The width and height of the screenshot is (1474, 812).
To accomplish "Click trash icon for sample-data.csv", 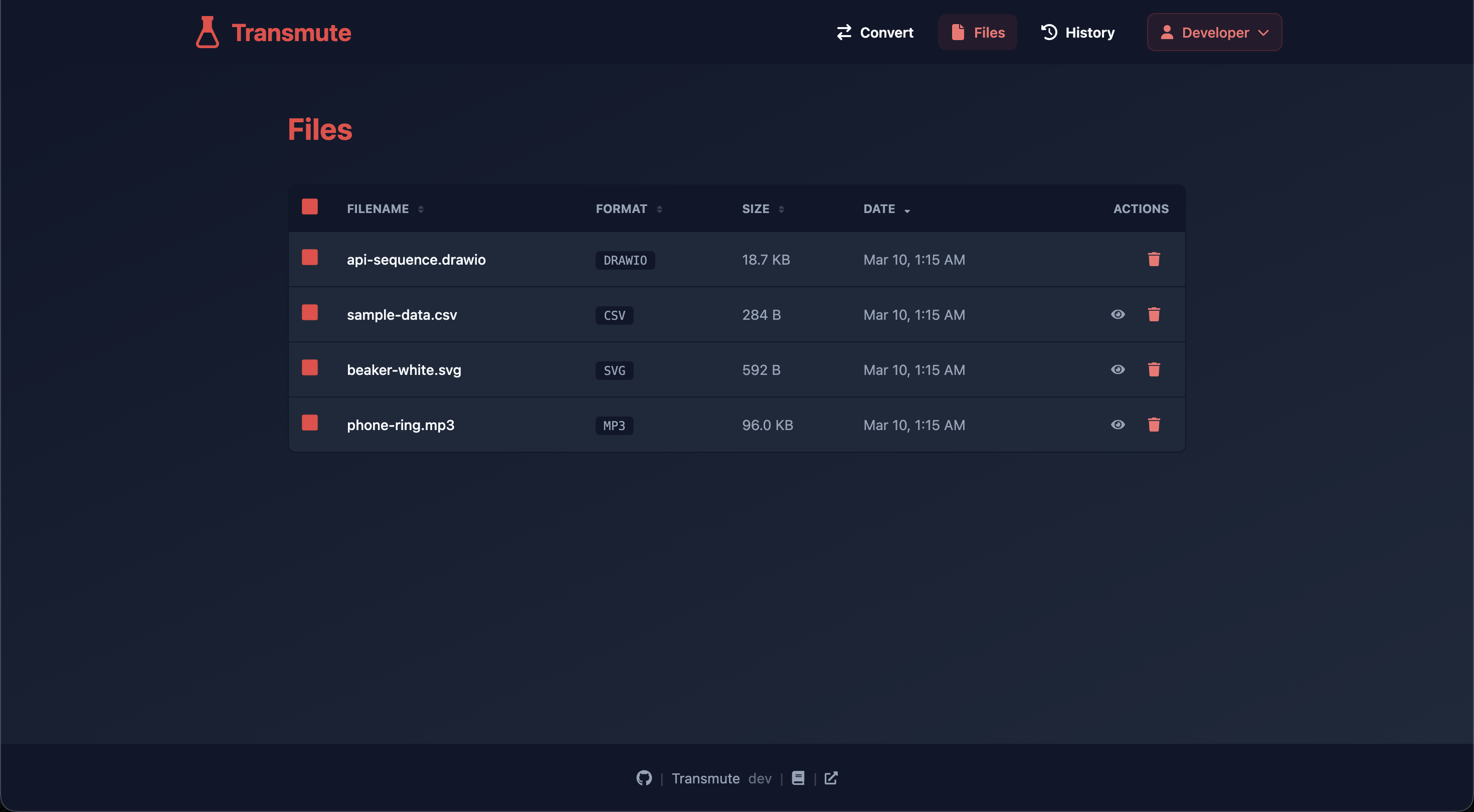I will [1154, 314].
